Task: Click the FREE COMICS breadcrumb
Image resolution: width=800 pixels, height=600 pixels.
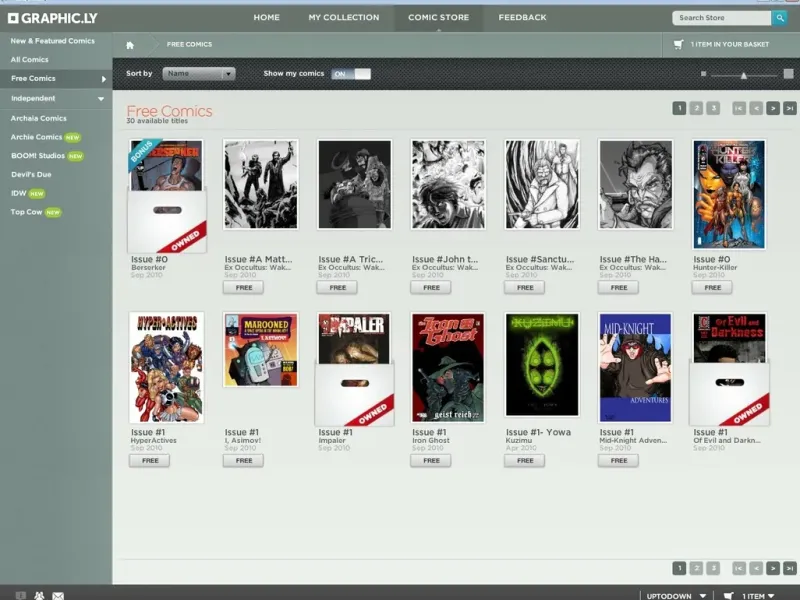Action: click(189, 44)
